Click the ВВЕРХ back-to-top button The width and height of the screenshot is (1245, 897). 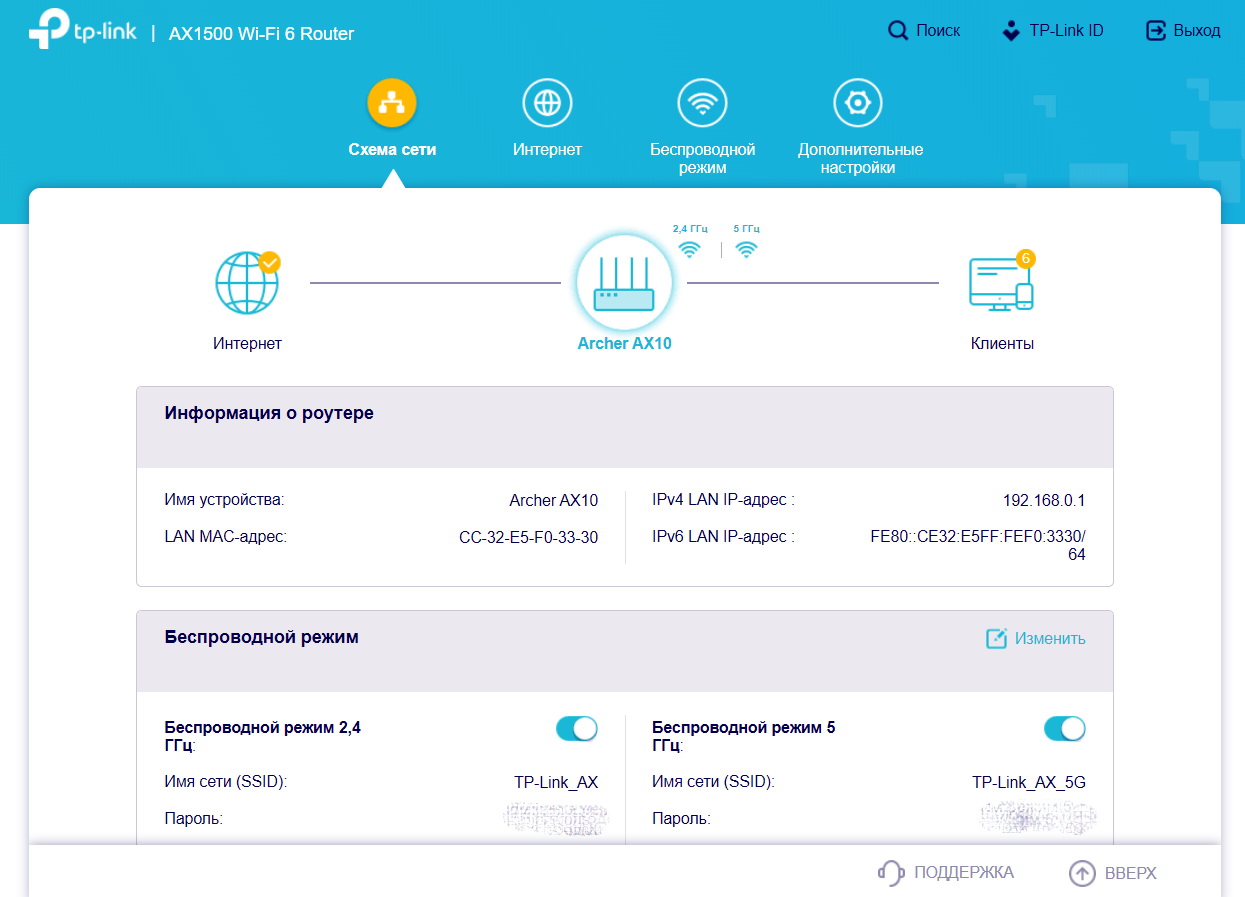click(1113, 873)
